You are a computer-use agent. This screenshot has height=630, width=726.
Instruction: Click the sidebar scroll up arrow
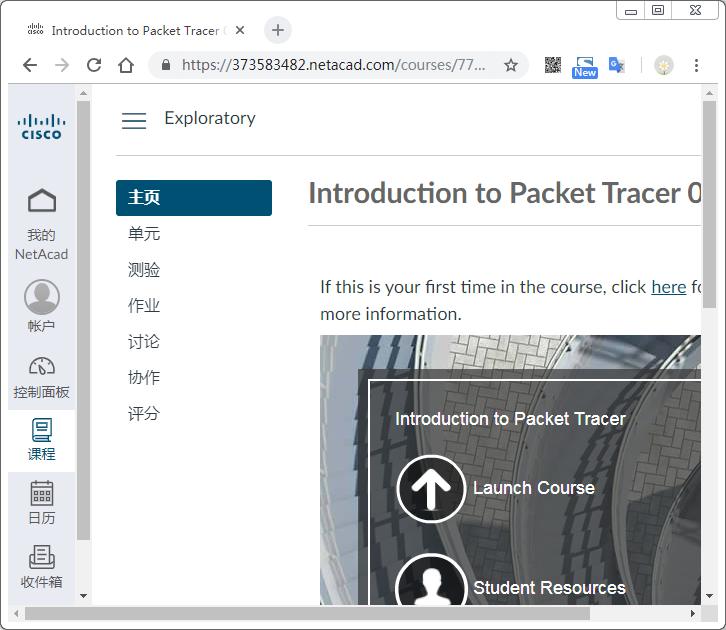pos(83,94)
